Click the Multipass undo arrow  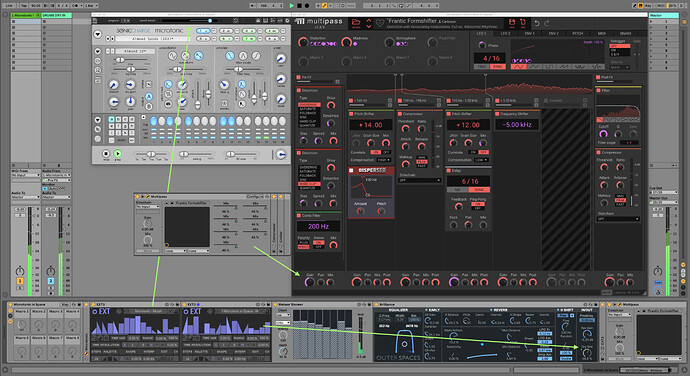point(537,23)
